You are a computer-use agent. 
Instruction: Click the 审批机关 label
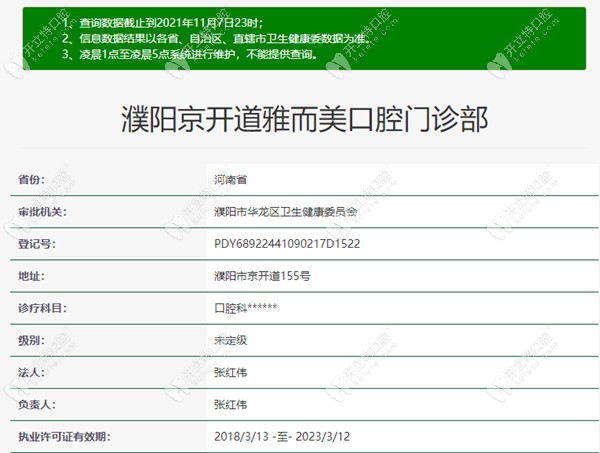pyautogui.click(x=42, y=212)
